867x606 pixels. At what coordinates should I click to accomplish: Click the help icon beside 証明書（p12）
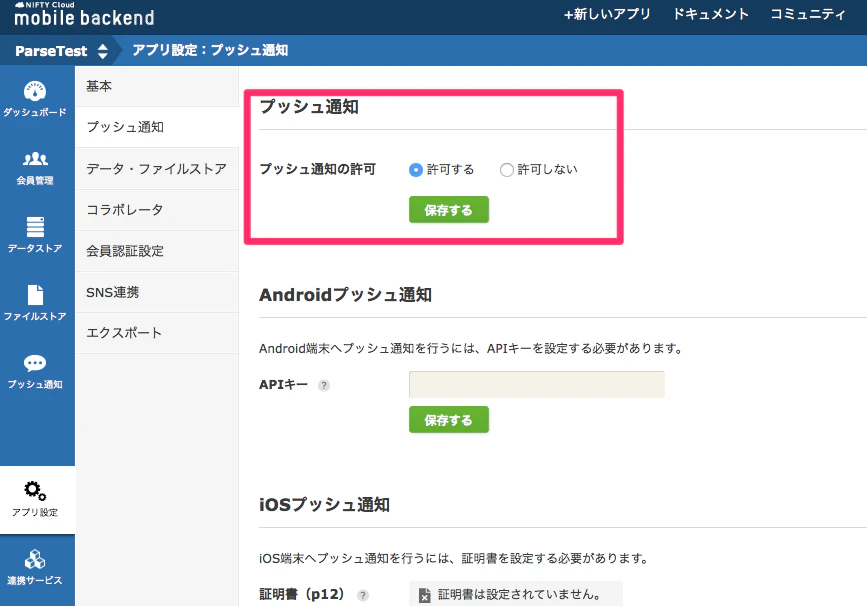coord(363,595)
